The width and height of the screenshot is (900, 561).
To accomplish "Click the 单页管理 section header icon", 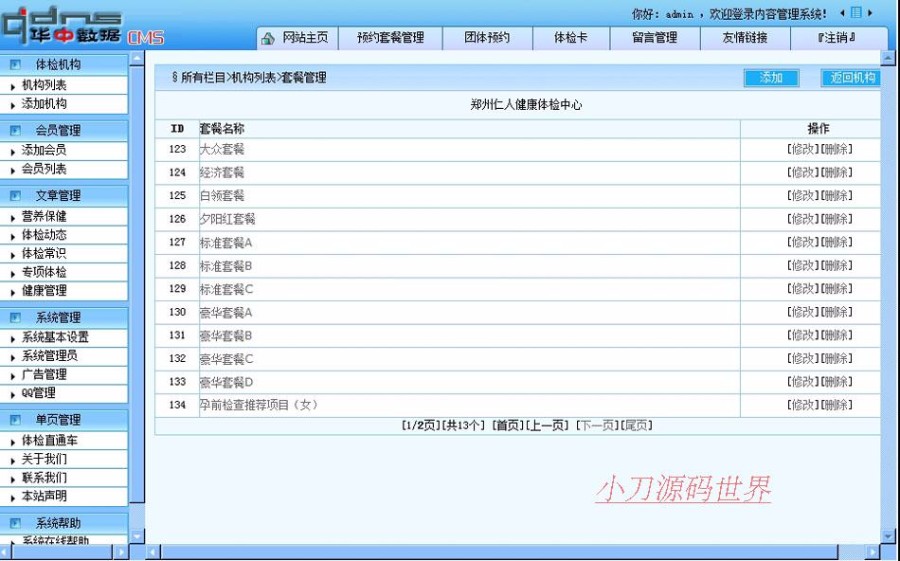I will click(15, 420).
